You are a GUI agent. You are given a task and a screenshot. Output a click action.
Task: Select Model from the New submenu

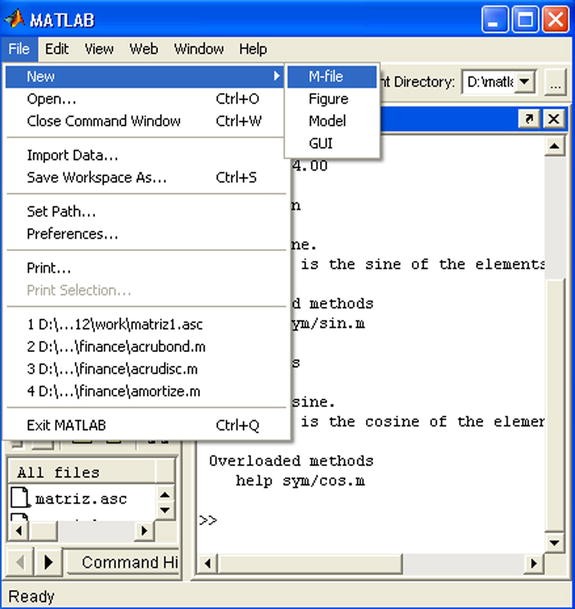[332, 121]
